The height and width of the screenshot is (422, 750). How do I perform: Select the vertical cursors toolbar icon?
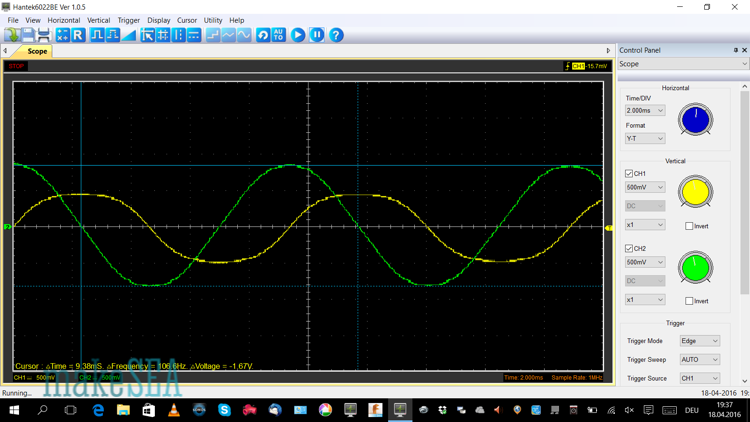tap(178, 35)
